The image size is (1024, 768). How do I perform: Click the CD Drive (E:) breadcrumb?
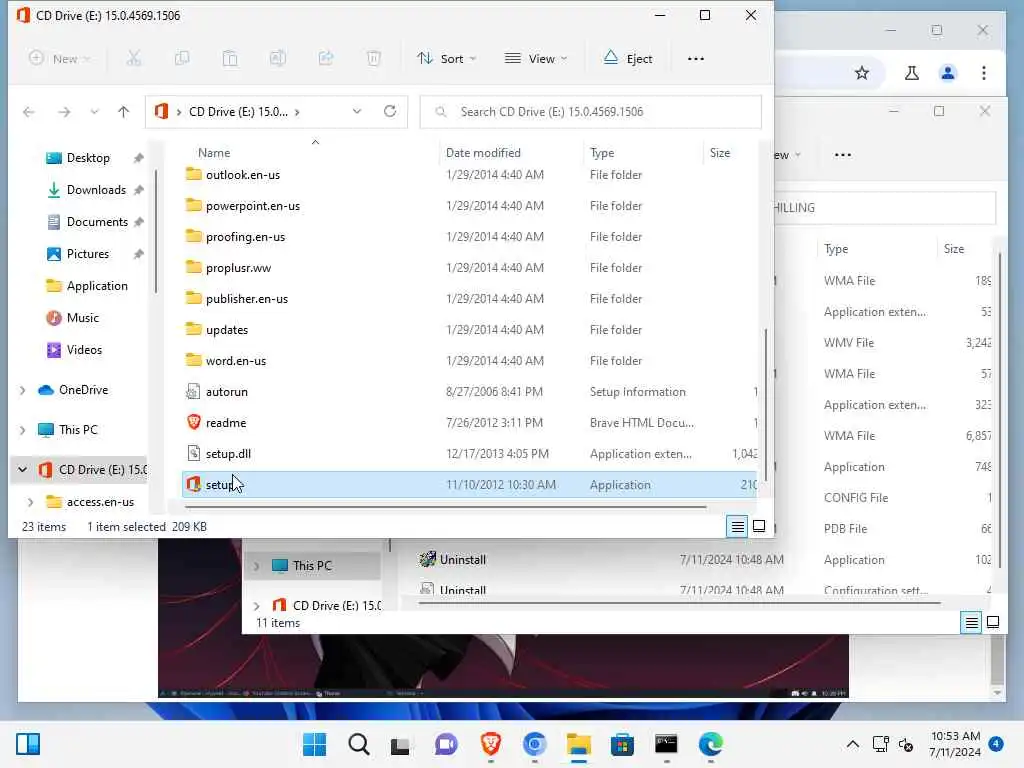238,112
